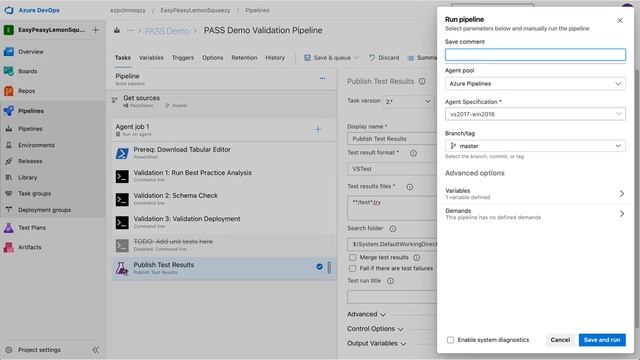Open ezpclmnsqzy organization breadcrumb

tap(128, 10)
